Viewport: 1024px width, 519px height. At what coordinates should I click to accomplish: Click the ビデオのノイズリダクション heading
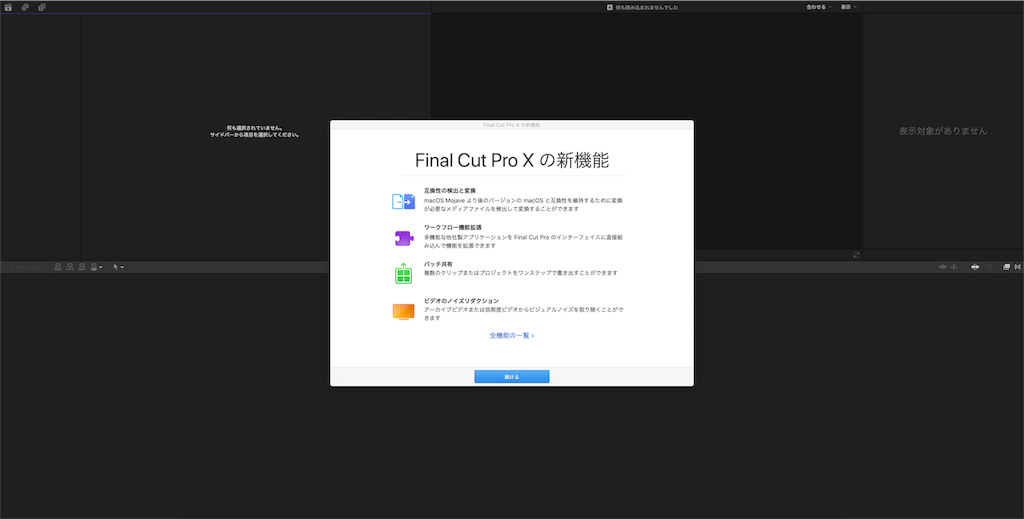point(461,301)
